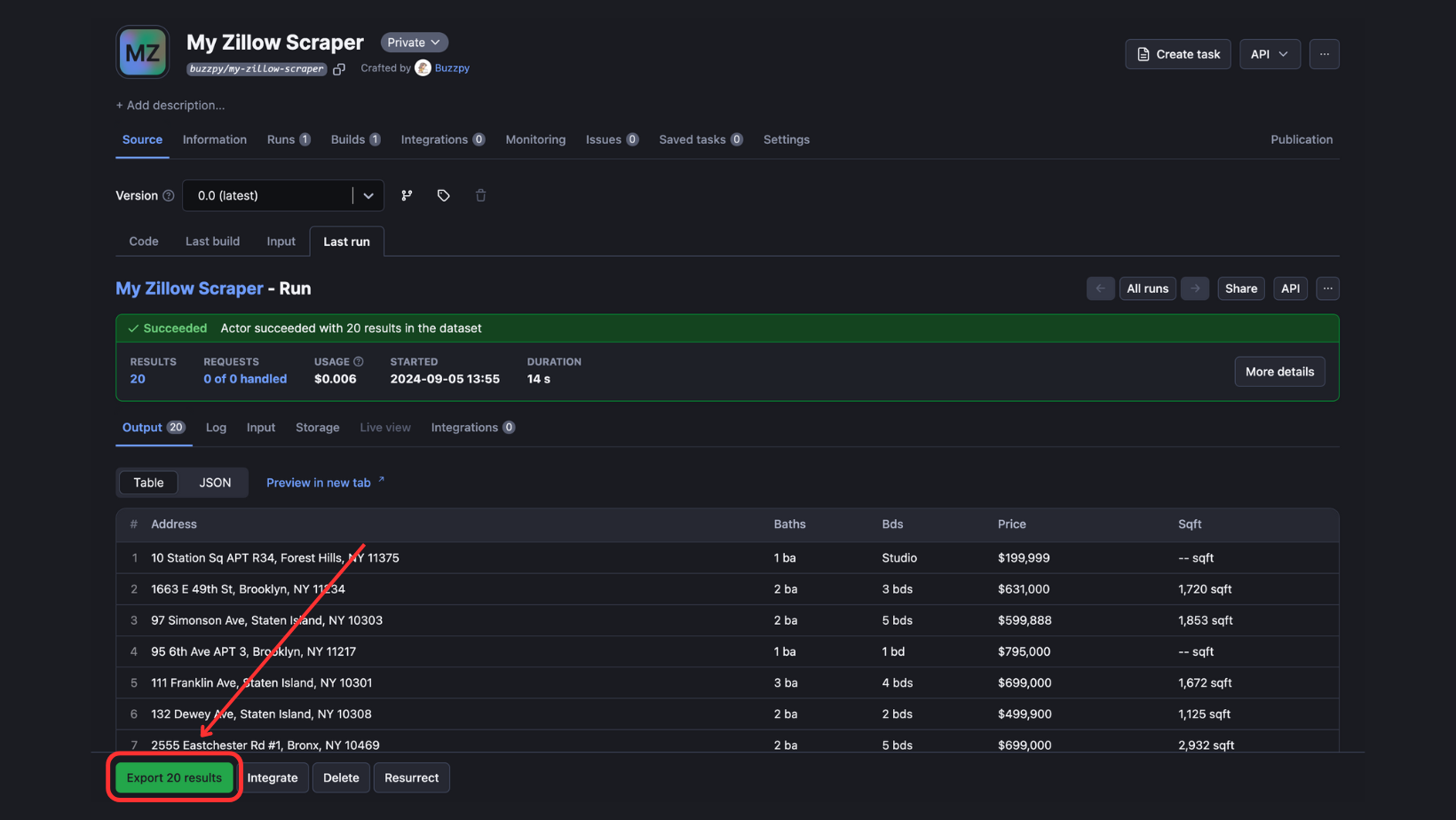Click the previous run arrow icon
The height and width of the screenshot is (820, 1456).
coord(1100,288)
